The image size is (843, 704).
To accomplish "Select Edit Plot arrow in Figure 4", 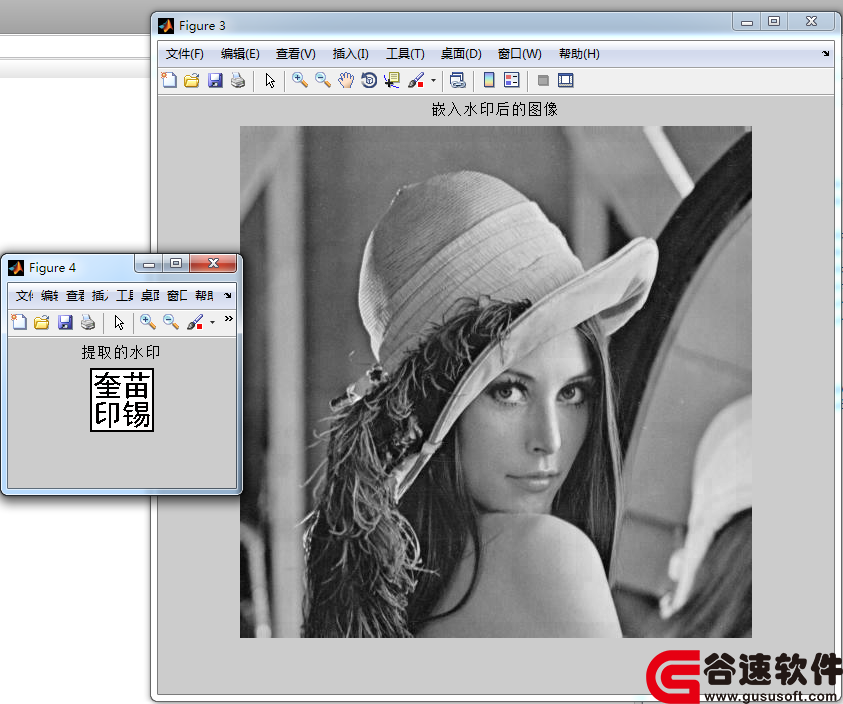I will coord(119,322).
